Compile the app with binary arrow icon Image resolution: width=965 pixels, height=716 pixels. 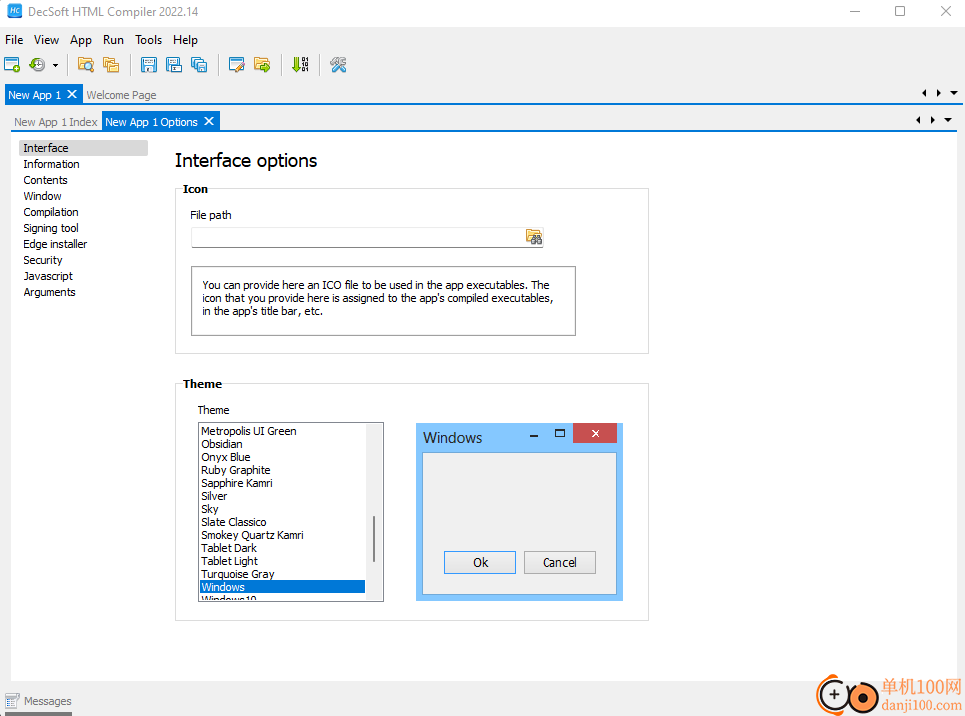coord(300,65)
